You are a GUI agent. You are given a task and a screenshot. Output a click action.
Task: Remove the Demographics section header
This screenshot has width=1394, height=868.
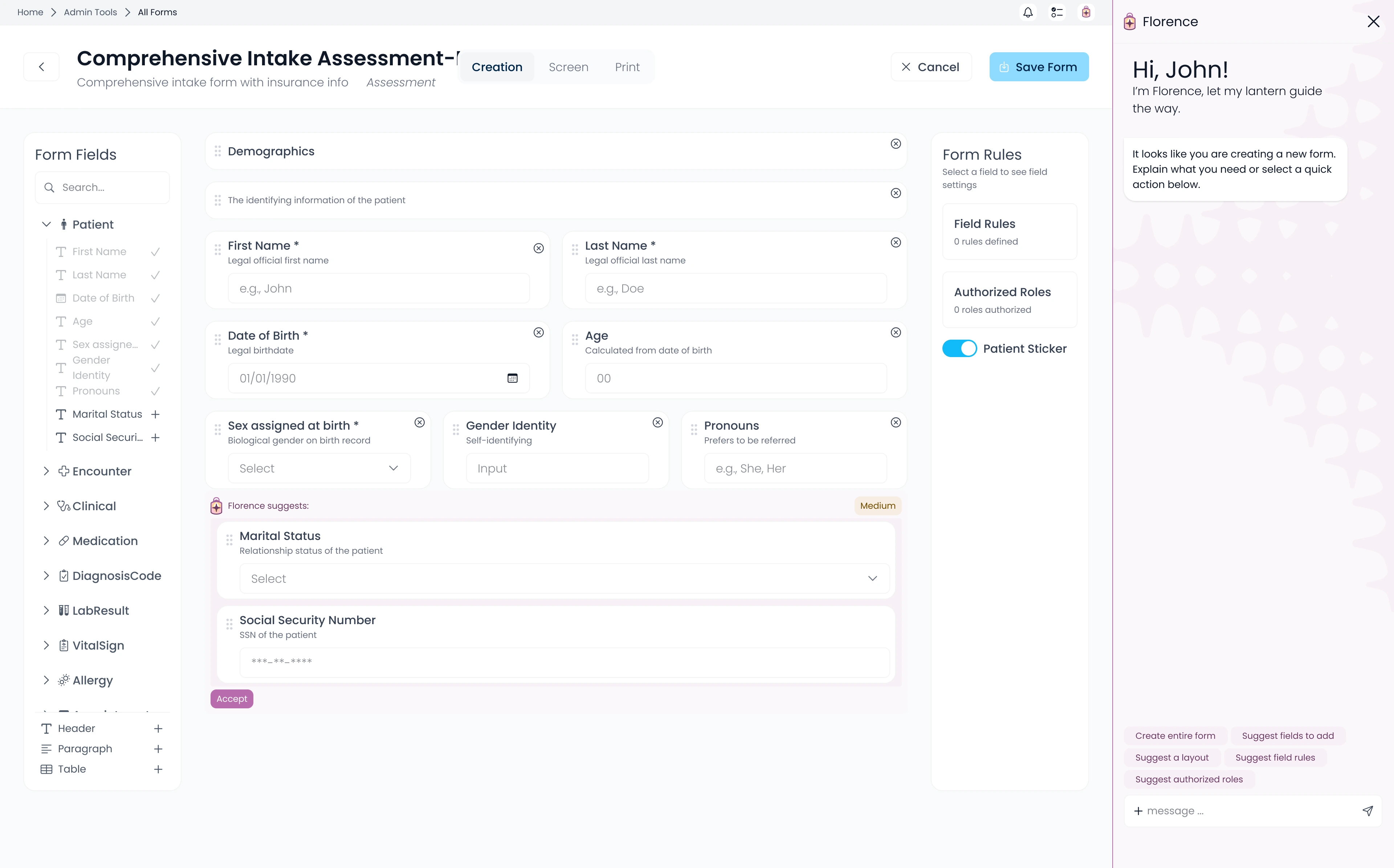(x=896, y=144)
